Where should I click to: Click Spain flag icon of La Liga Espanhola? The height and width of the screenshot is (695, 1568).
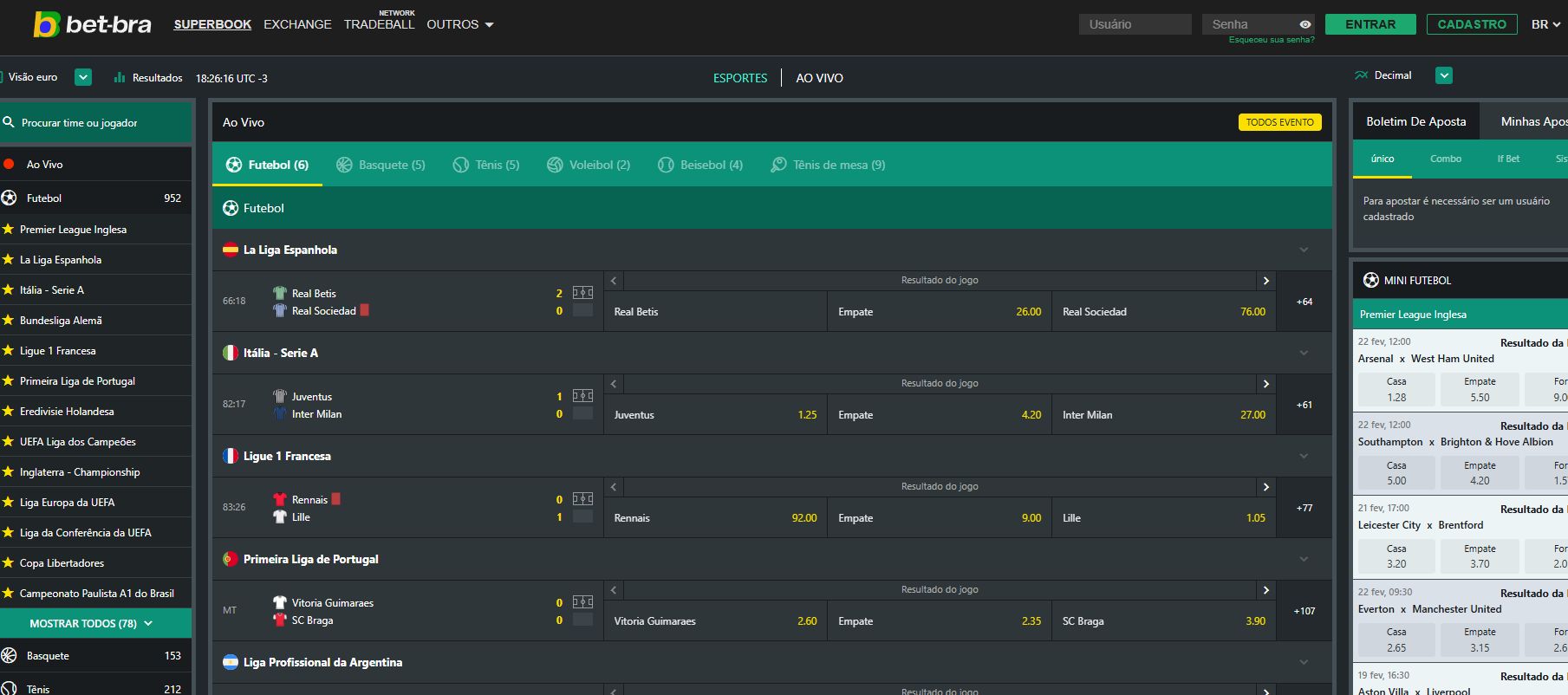pyautogui.click(x=231, y=250)
